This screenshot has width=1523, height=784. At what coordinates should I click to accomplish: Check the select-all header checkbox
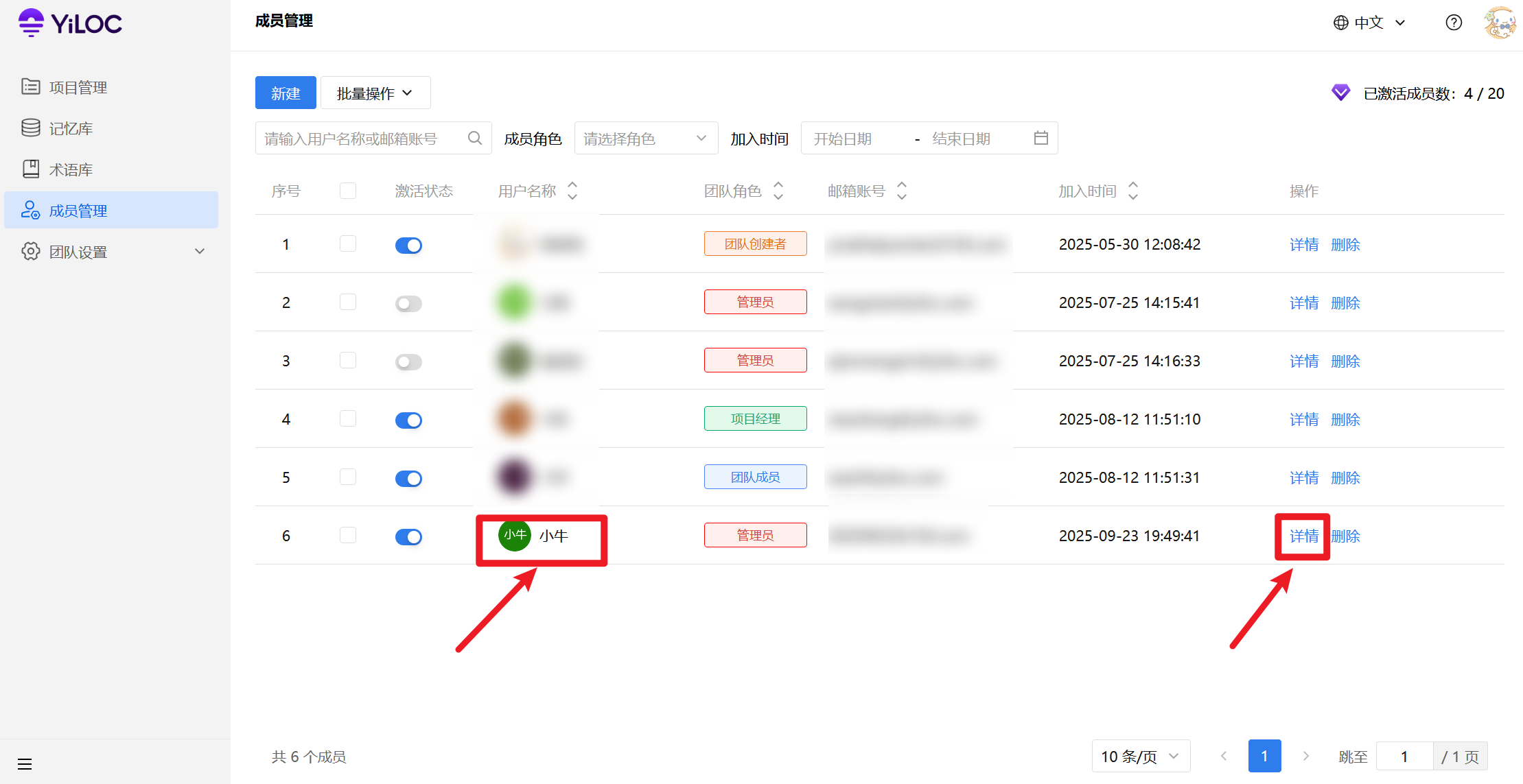click(x=348, y=191)
